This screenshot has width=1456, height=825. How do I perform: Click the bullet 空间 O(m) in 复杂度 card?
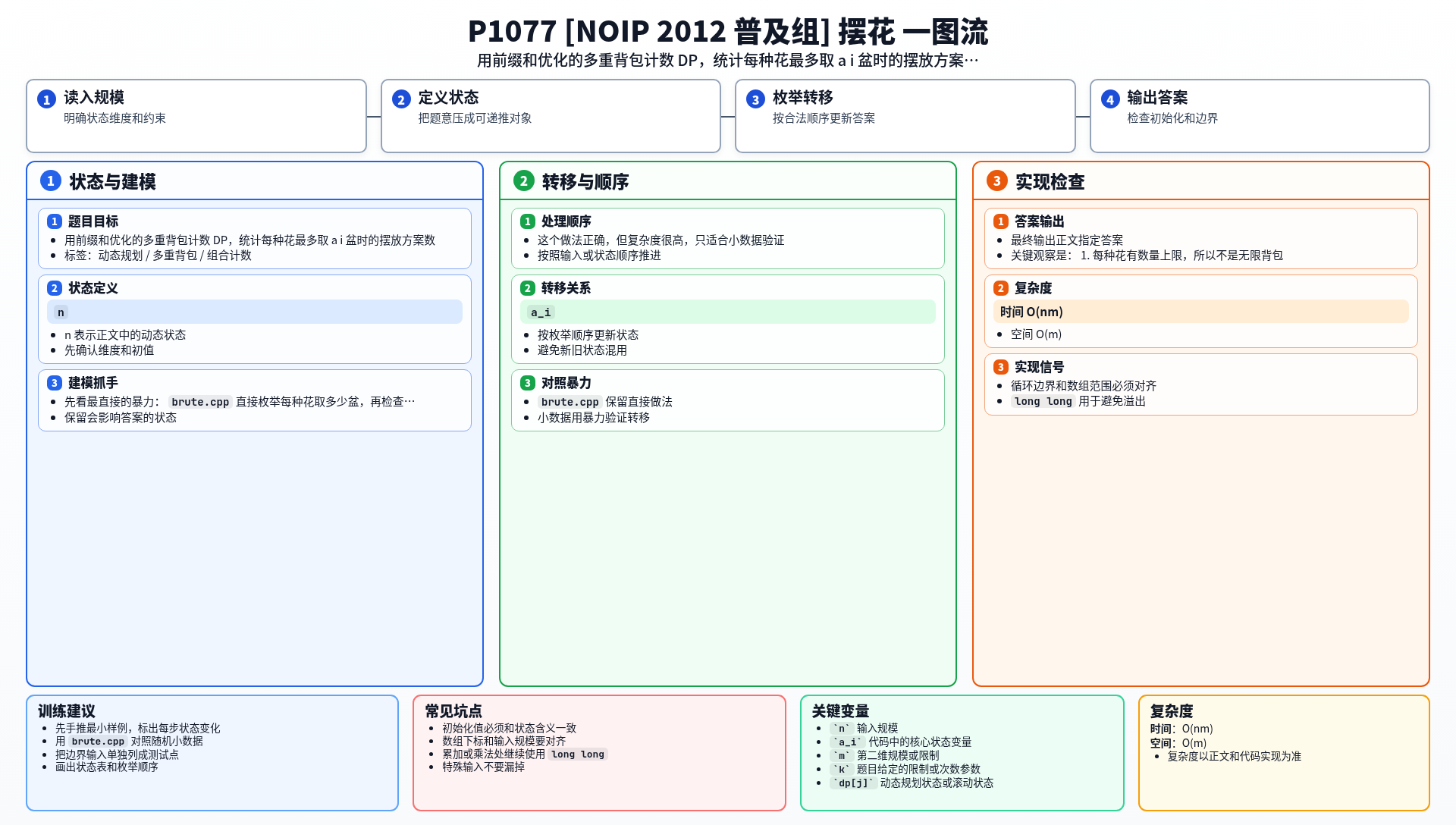click(1036, 334)
